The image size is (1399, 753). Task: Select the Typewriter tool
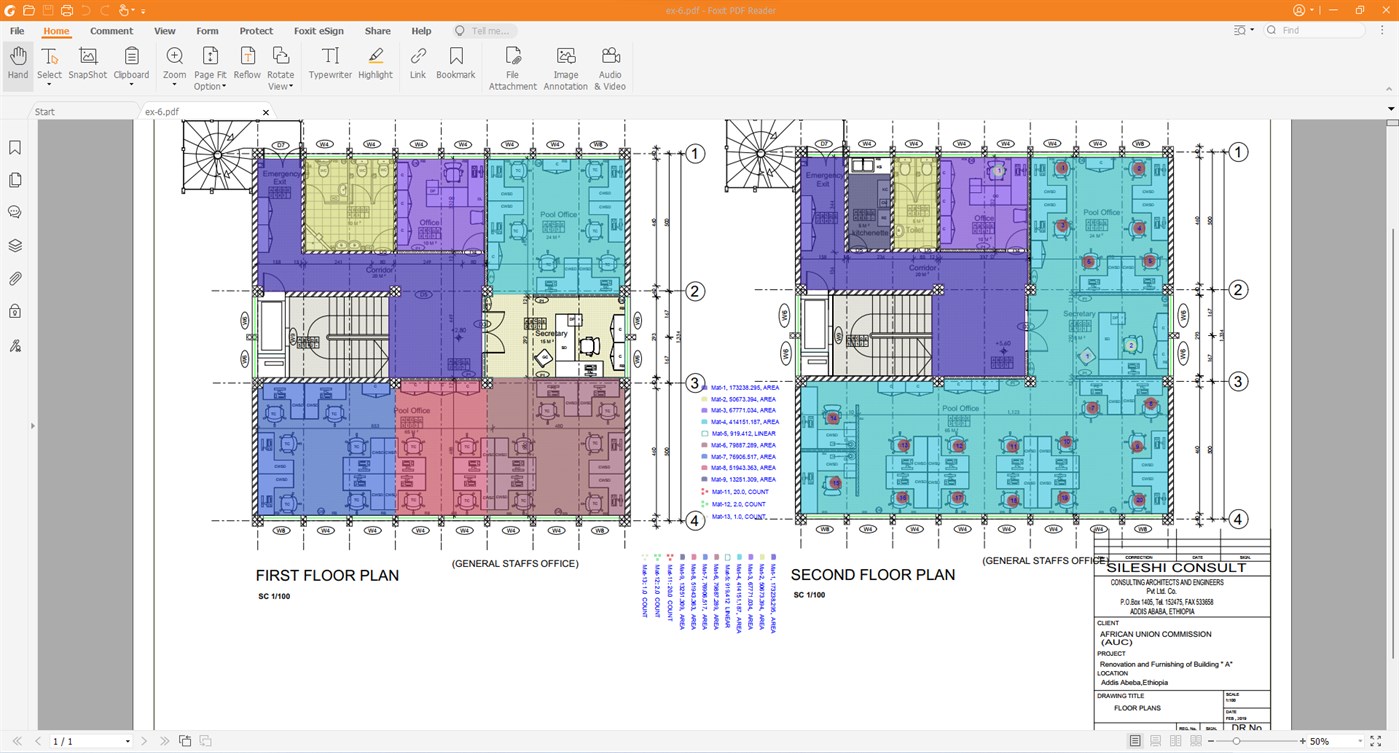[330, 62]
